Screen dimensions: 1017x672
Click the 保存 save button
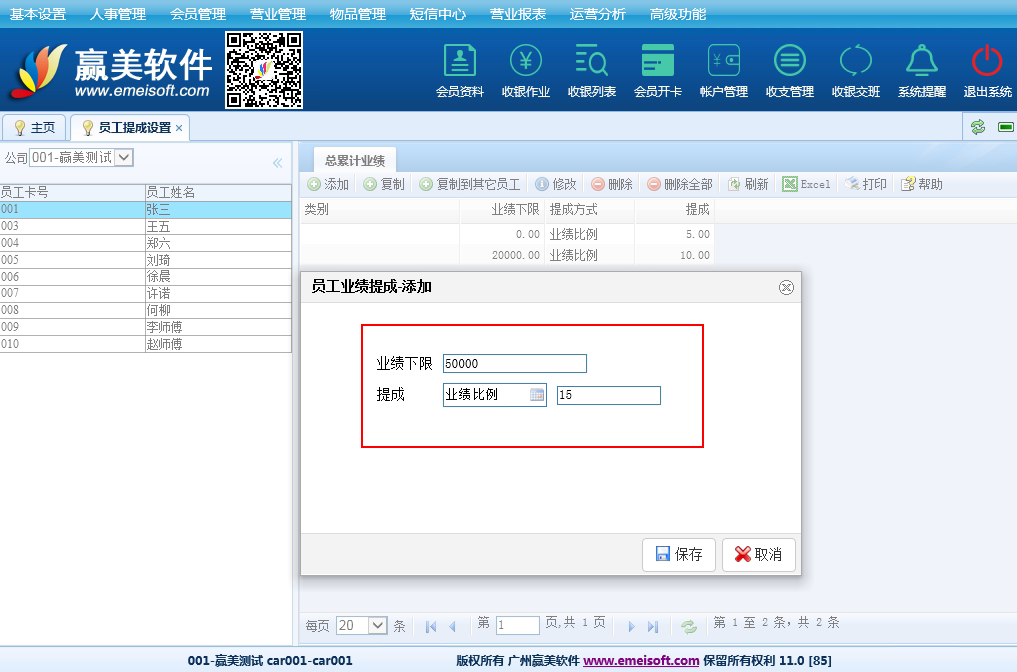click(x=679, y=554)
